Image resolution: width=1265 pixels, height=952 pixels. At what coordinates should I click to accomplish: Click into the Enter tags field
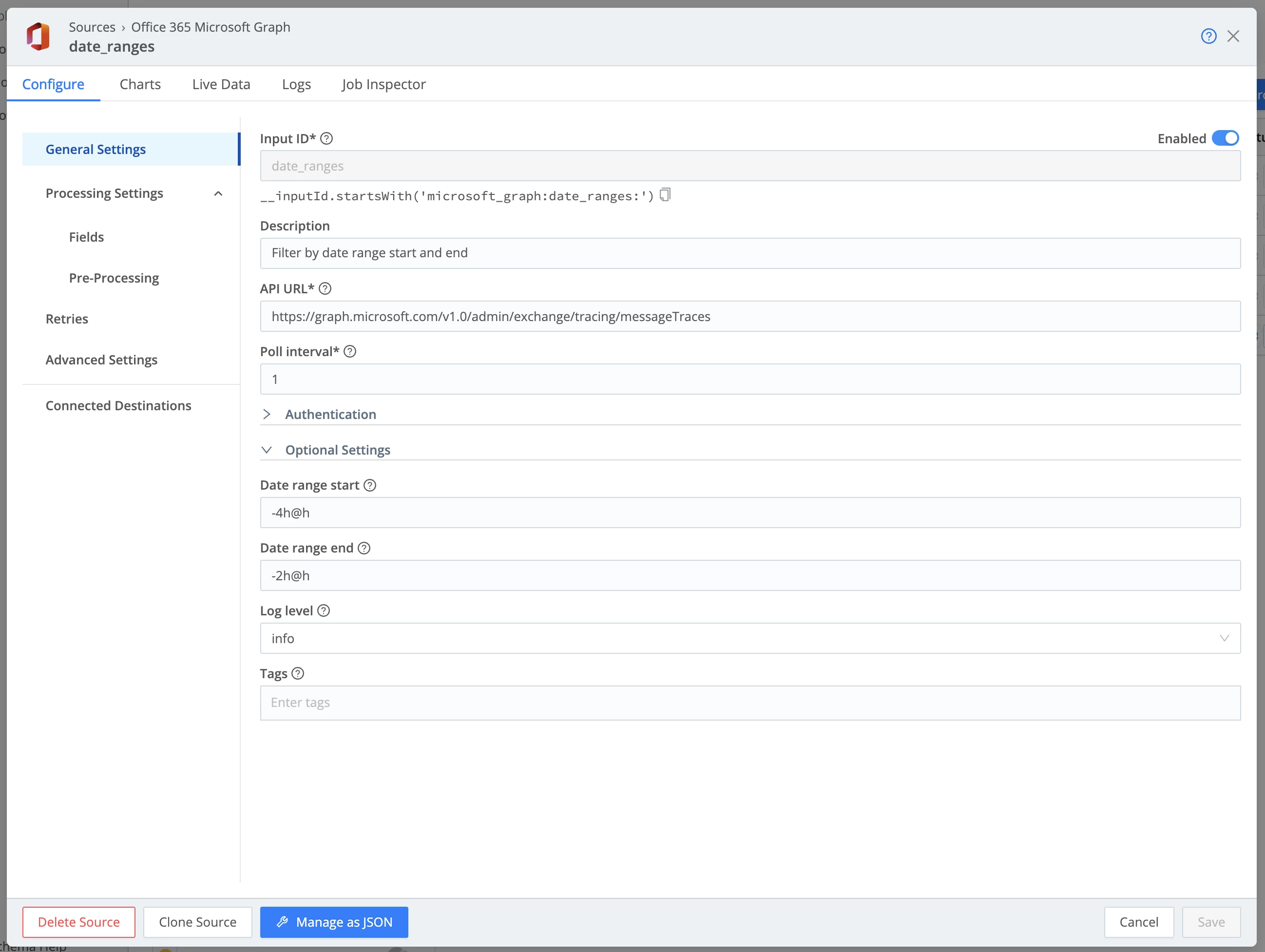pyautogui.click(x=750, y=702)
